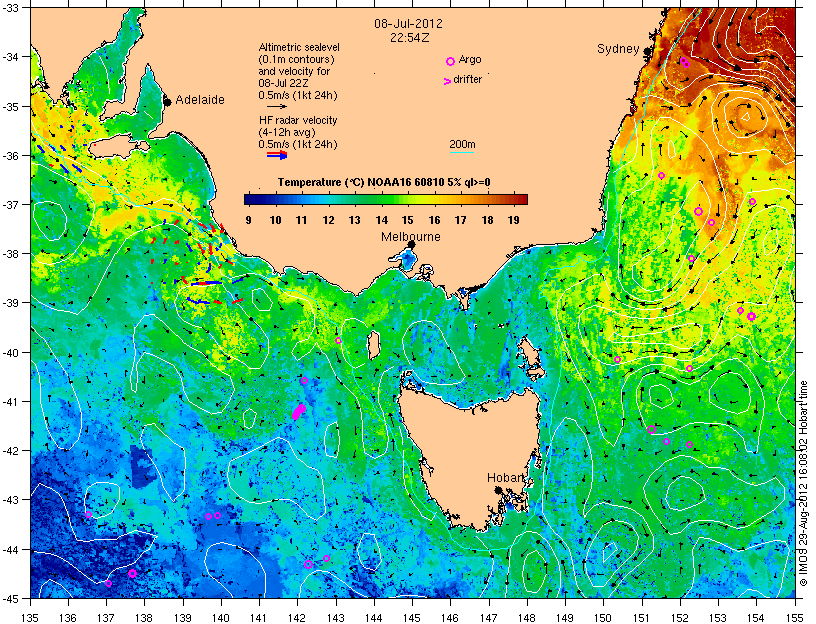Click the dark red 19°C end of the colorbar
The height and width of the screenshot is (624, 816).
click(x=520, y=199)
